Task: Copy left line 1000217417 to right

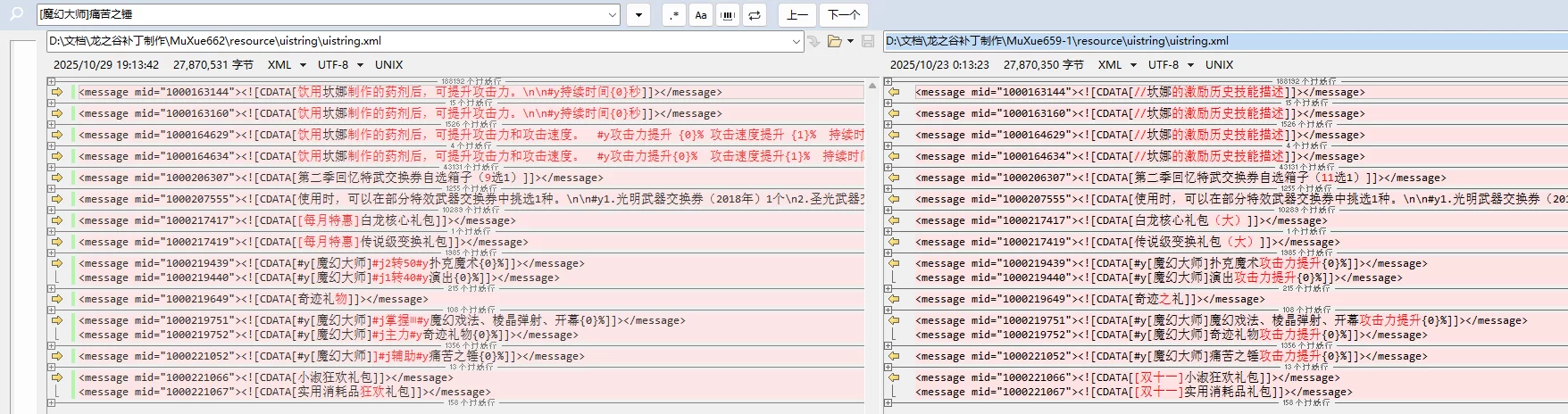Action: click(x=57, y=220)
